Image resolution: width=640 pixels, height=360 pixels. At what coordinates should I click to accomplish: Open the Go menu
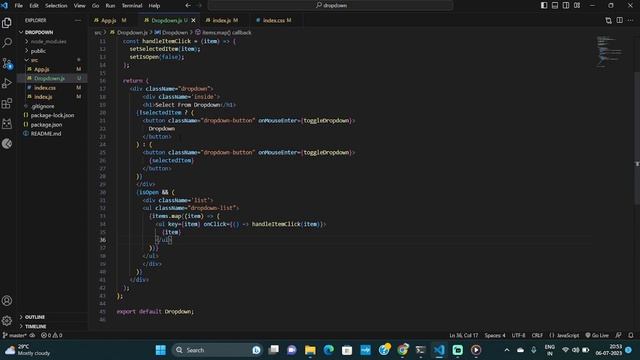tap(96, 6)
